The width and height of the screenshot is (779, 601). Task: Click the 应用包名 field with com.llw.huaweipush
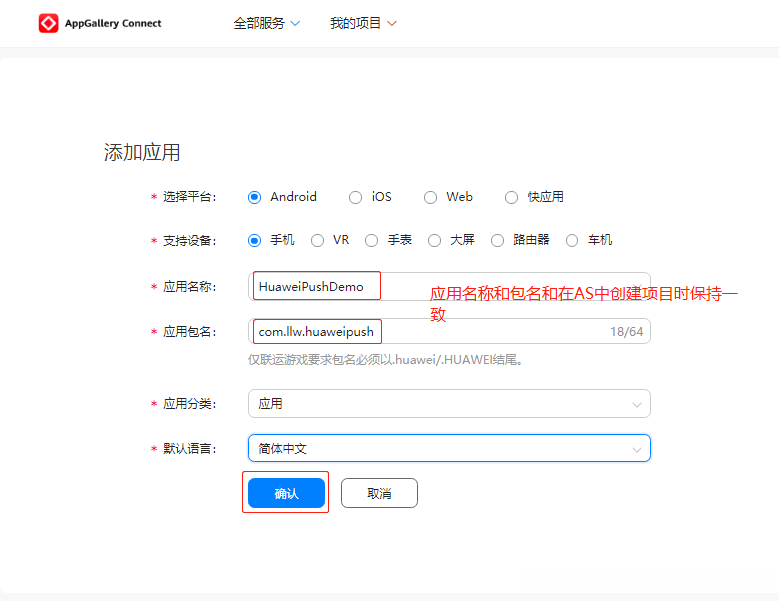coord(449,331)
